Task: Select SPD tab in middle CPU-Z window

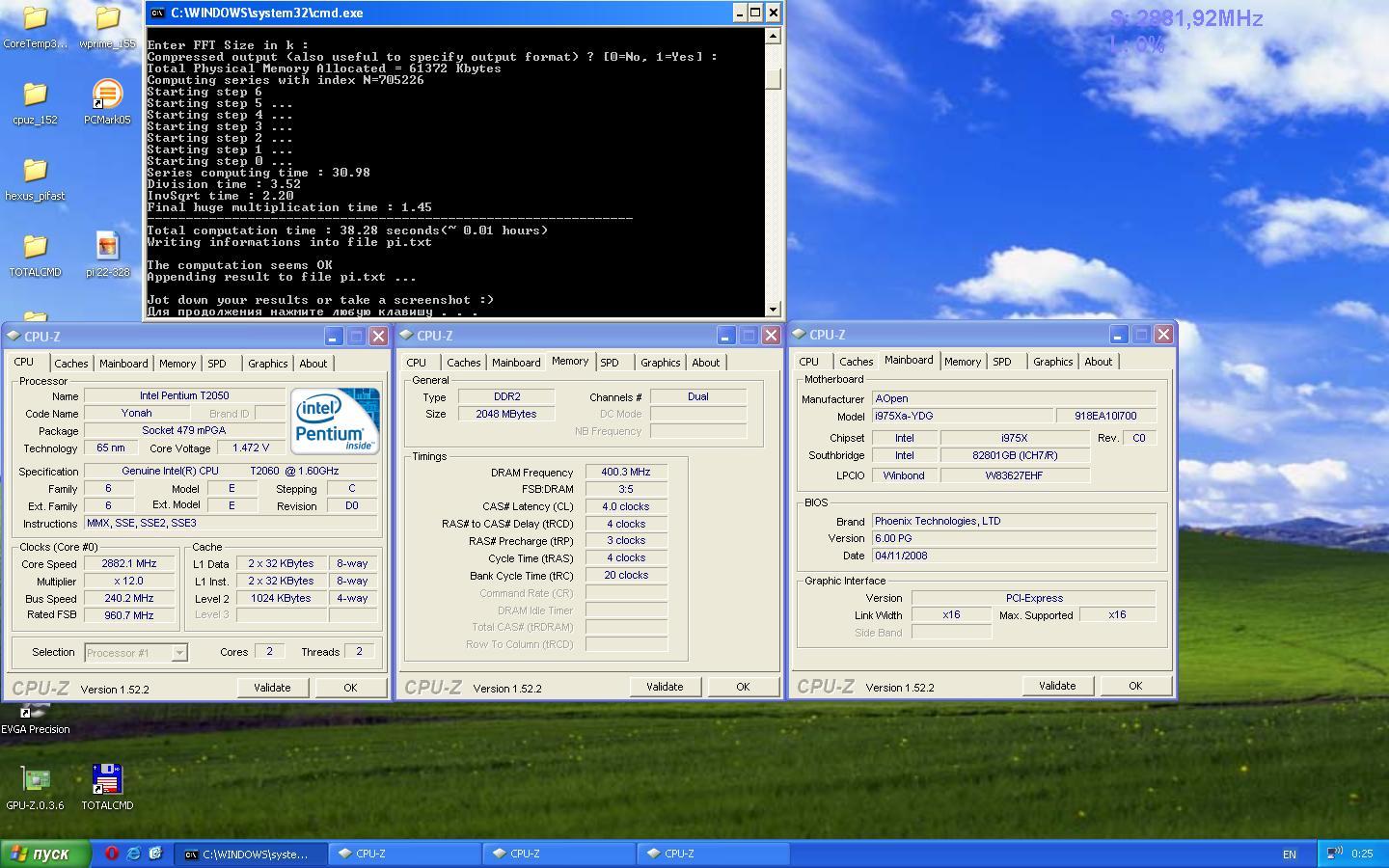Action: [610, 363]
